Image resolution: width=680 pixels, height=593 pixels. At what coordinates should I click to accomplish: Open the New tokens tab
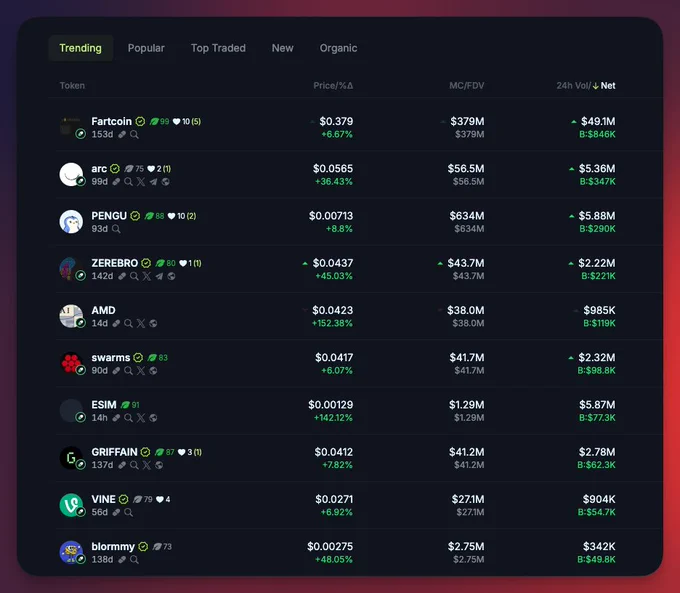282,48
